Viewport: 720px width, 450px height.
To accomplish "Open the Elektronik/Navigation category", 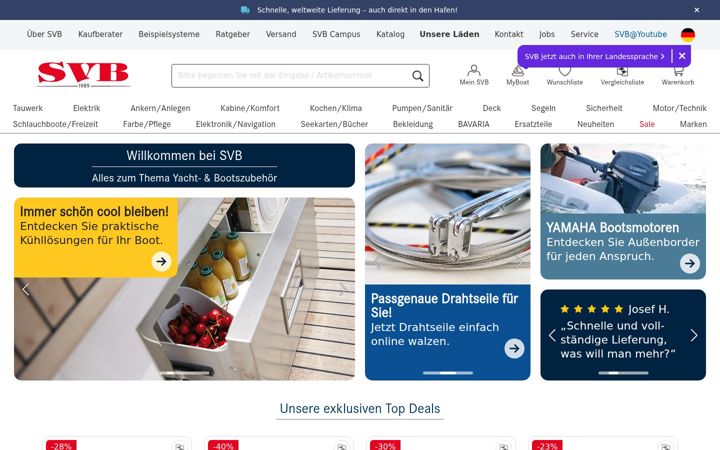I will click(x=236, y=124).
